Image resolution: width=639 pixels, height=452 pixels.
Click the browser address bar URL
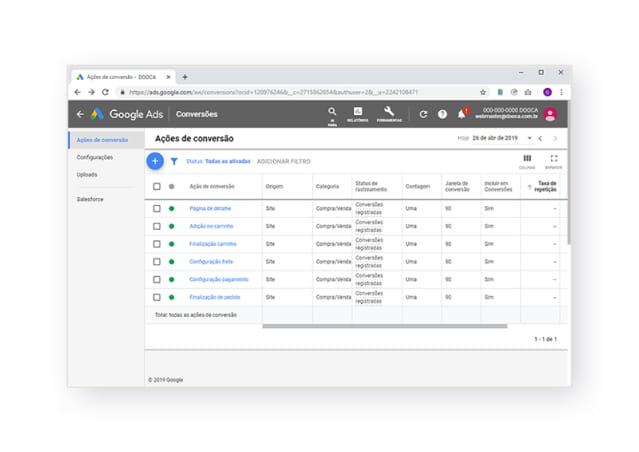tap(273, 92)
